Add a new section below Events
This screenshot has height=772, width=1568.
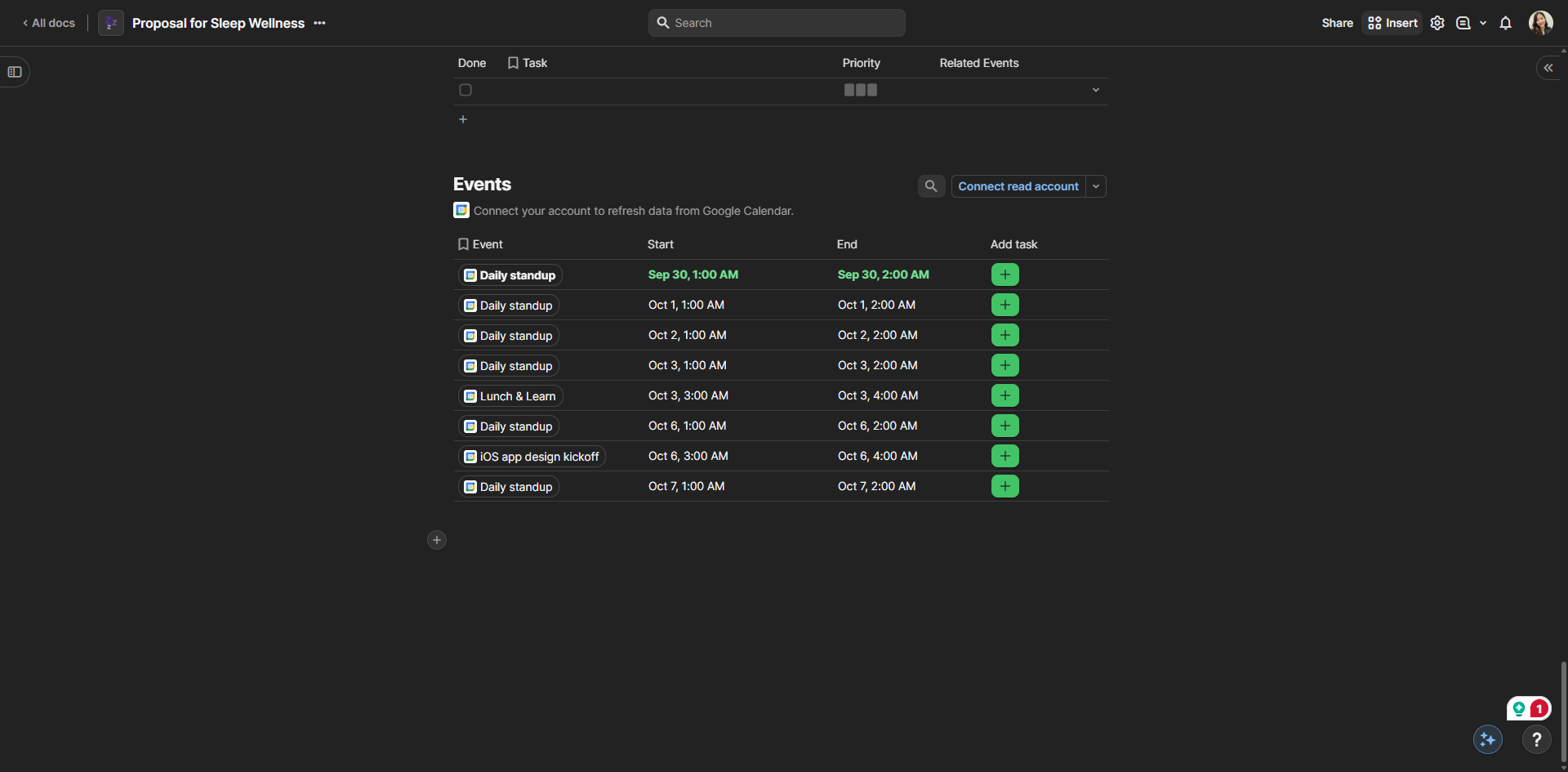(437, 540)
